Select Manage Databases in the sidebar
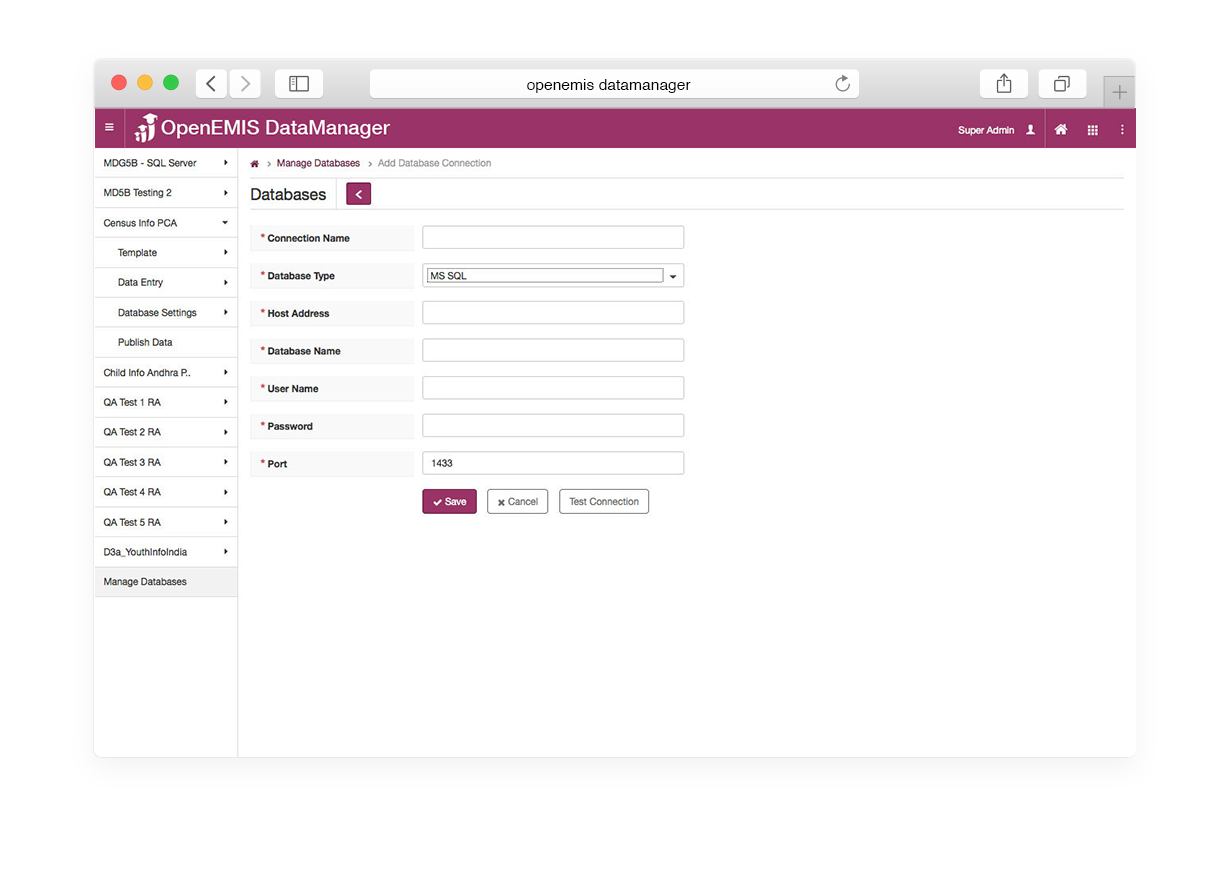 point(166,582)
